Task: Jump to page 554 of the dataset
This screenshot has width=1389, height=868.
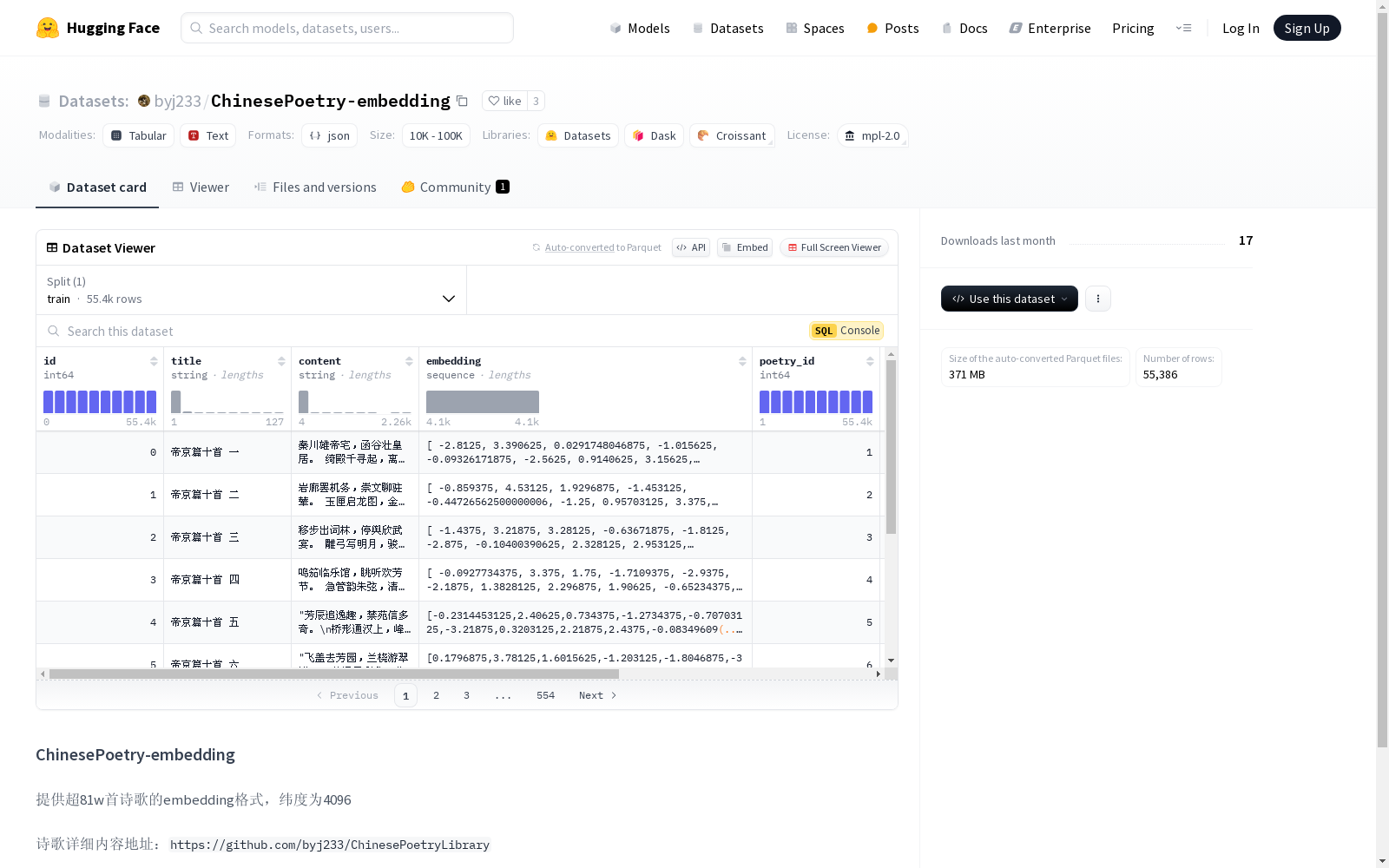Action: click(545, 695)
